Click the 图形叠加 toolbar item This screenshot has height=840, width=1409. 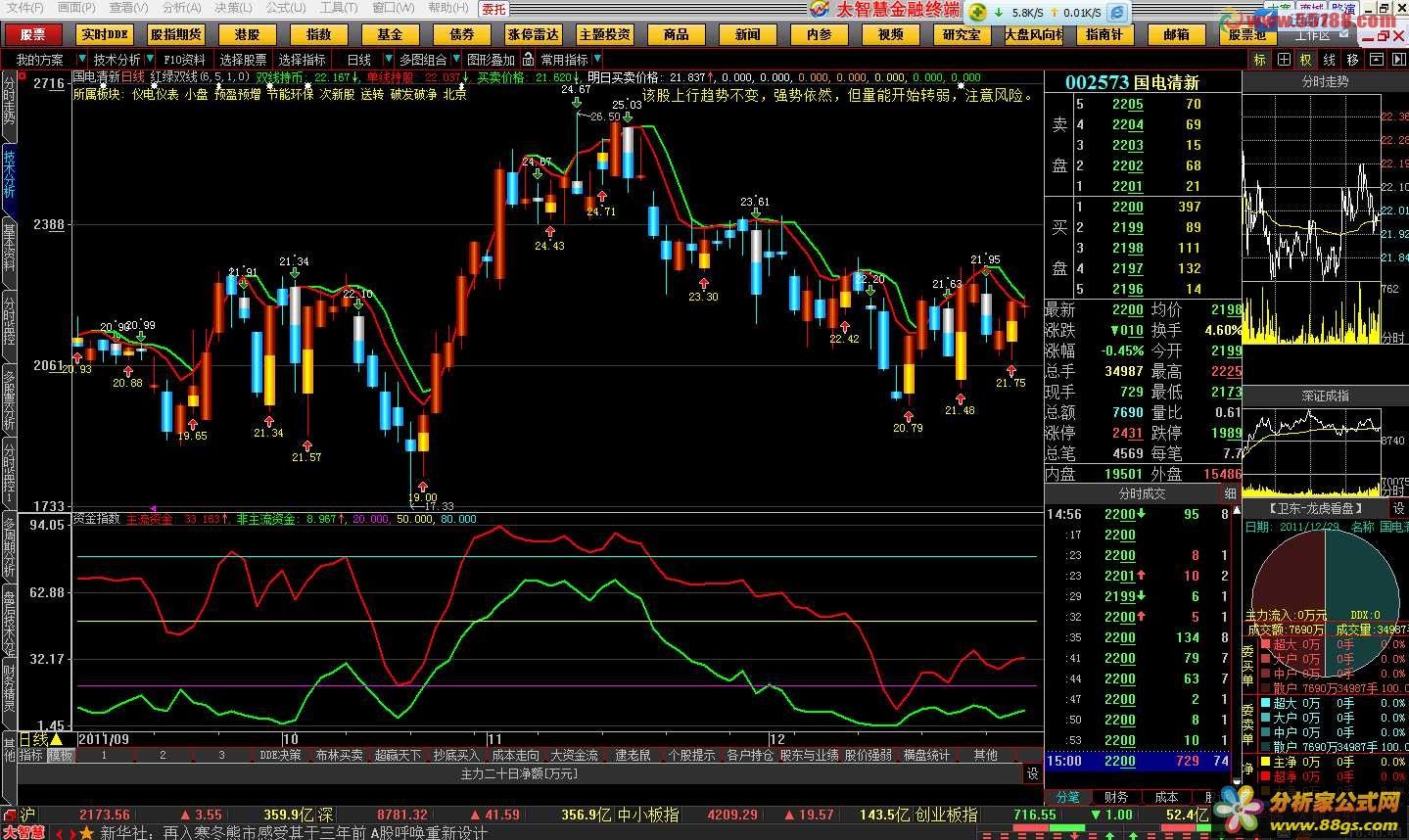coord(491,60)
